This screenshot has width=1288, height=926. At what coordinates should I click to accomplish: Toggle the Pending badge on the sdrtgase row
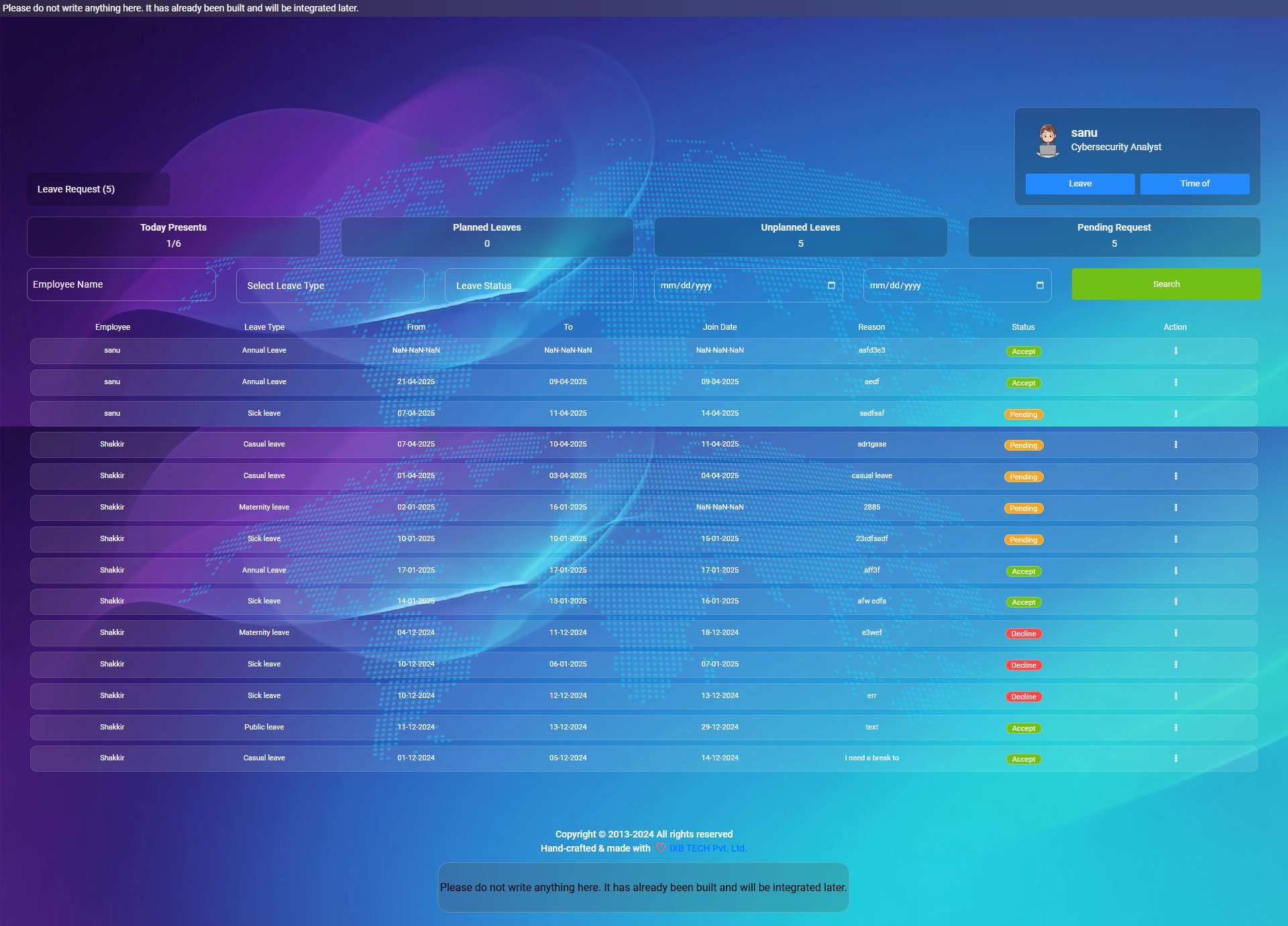1024,445
